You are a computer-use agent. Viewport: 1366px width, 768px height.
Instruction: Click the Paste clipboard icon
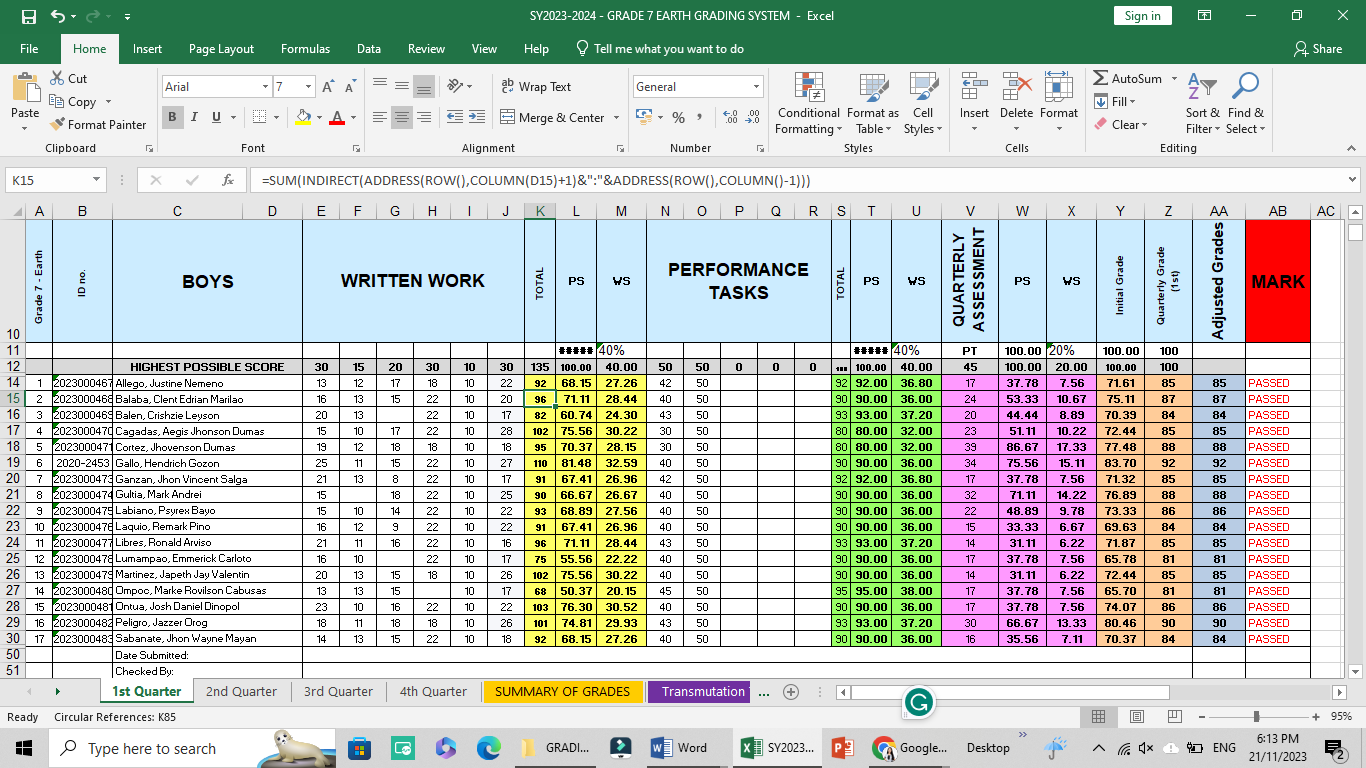coord(25,90)
